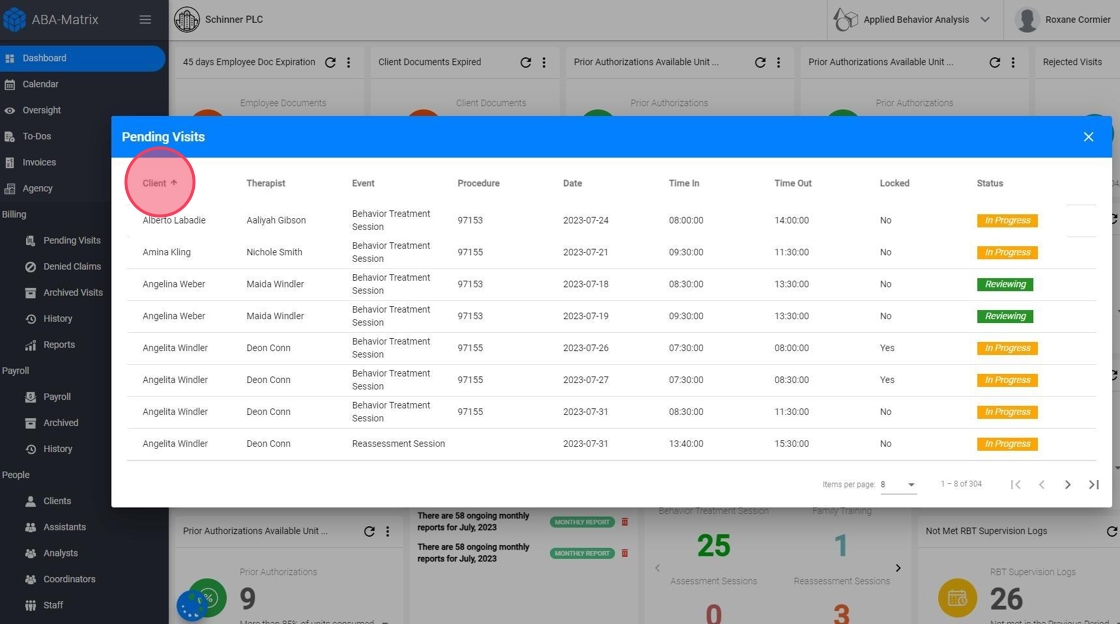Sort table by Time In column
The width and height of the screenshot is (1120, 624).
tap(684, 183)
